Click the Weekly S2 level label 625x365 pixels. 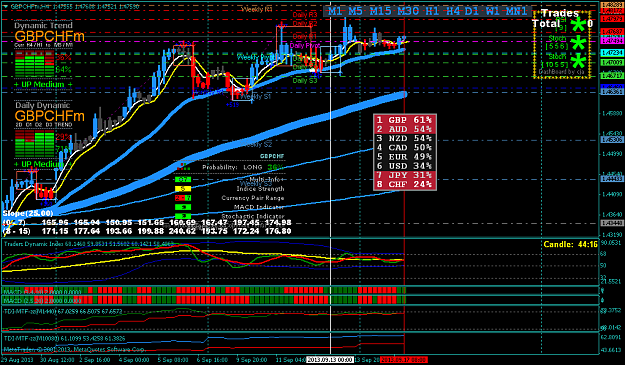[257, 145]
